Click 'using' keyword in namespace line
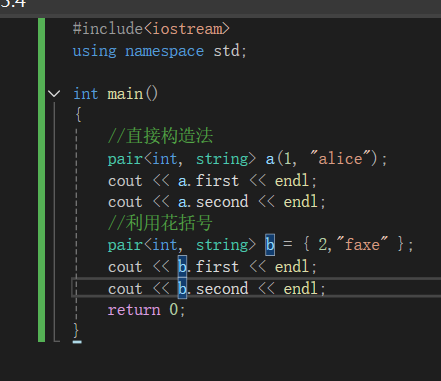The width and height of the screenshot is (441, 381). [95, 51]
